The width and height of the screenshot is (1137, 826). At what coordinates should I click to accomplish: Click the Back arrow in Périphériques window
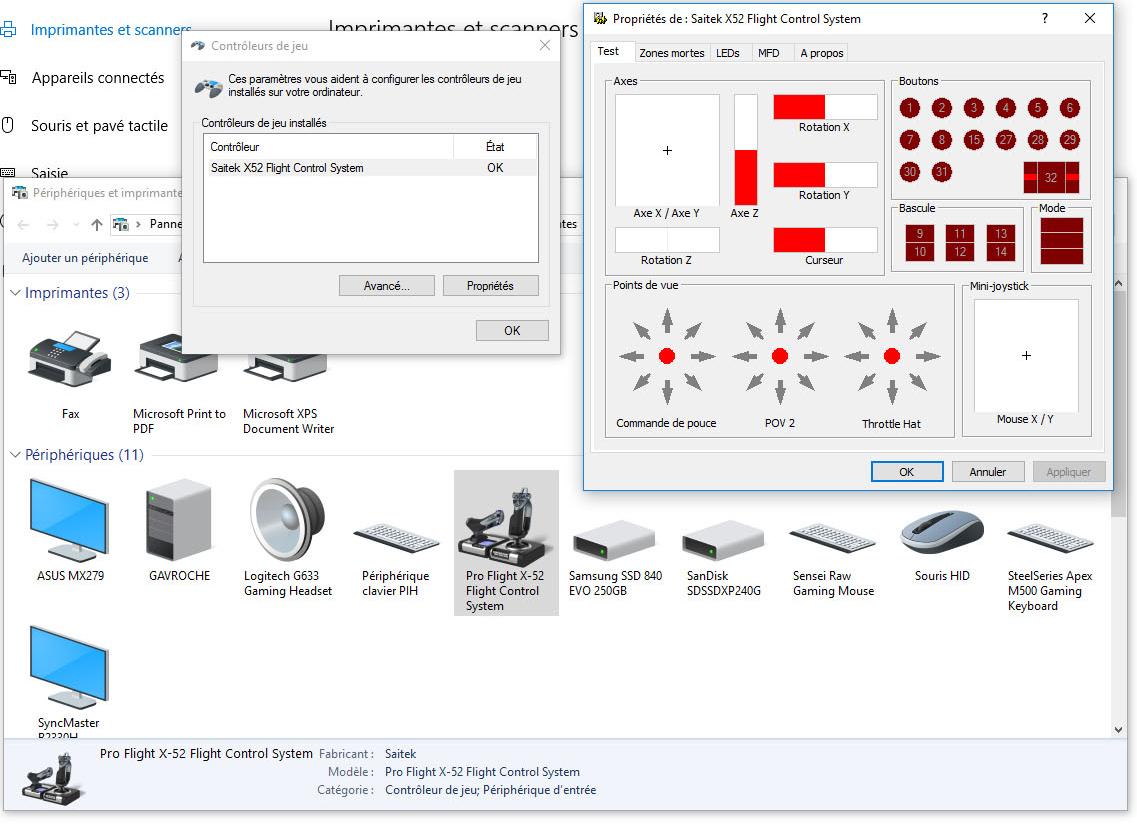coord(23,225)
